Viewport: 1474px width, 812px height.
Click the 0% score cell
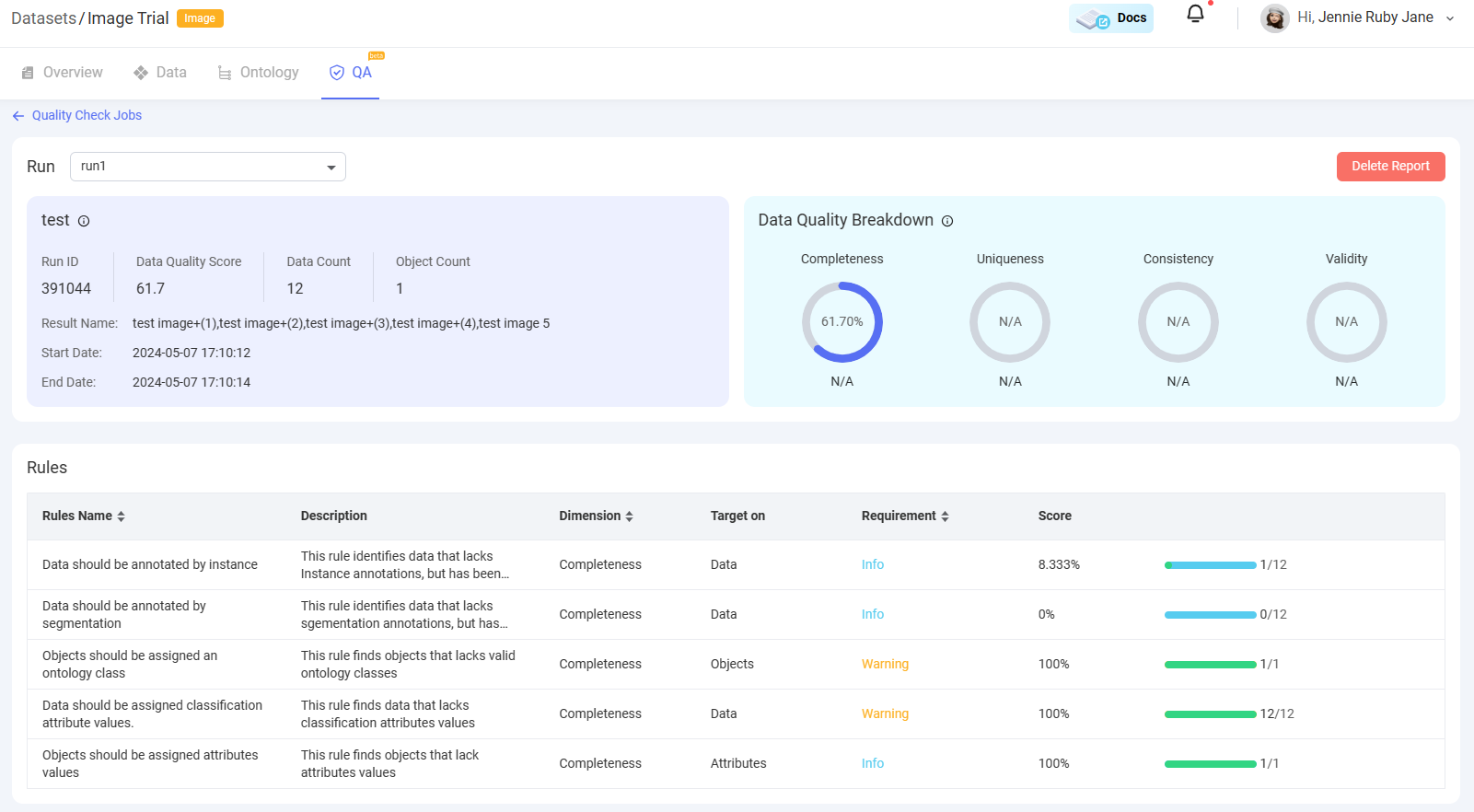(x=1047, y=615)
